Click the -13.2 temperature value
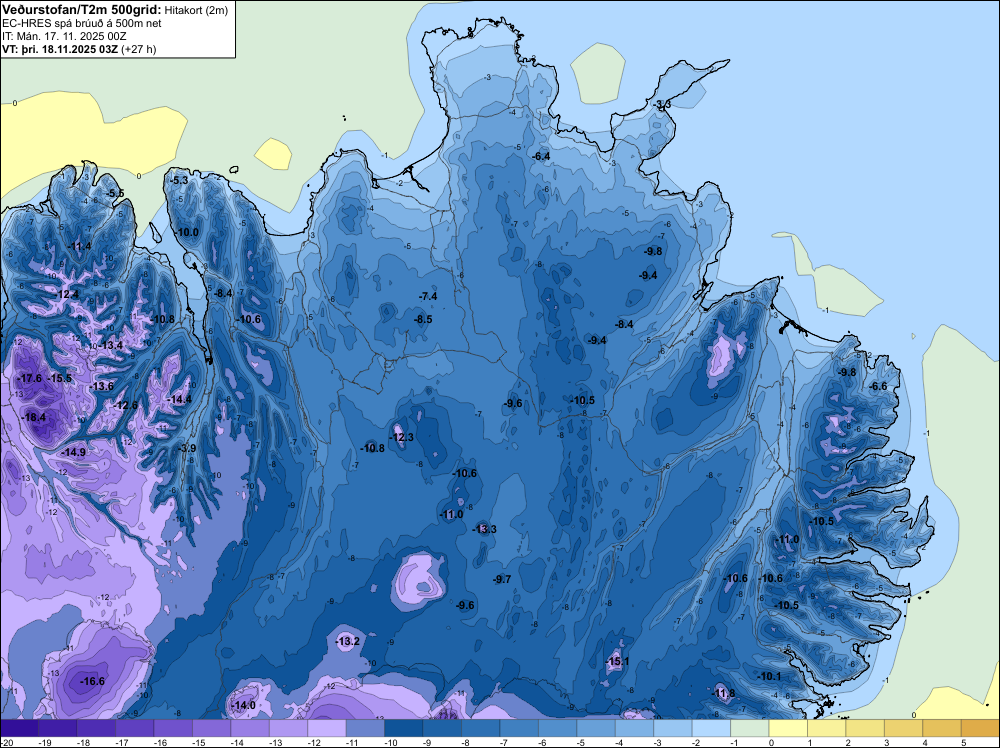This screenshot has height=748, width=1000. point(348,642)
